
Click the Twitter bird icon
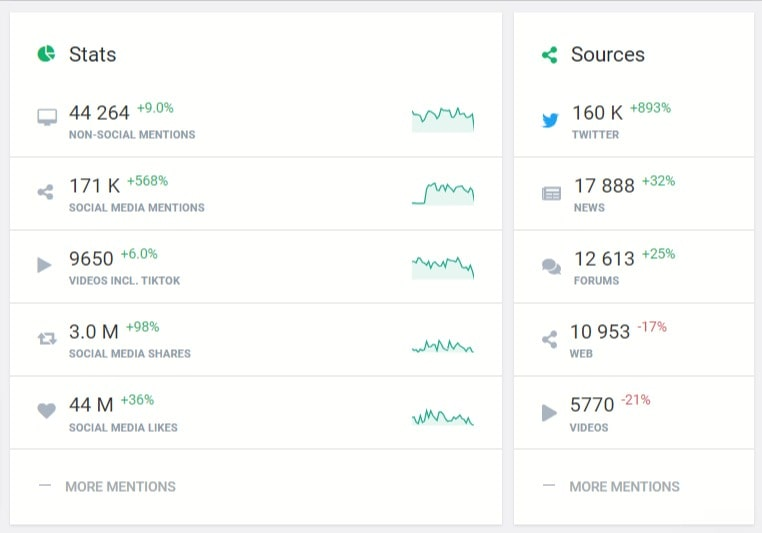point(550,120)
